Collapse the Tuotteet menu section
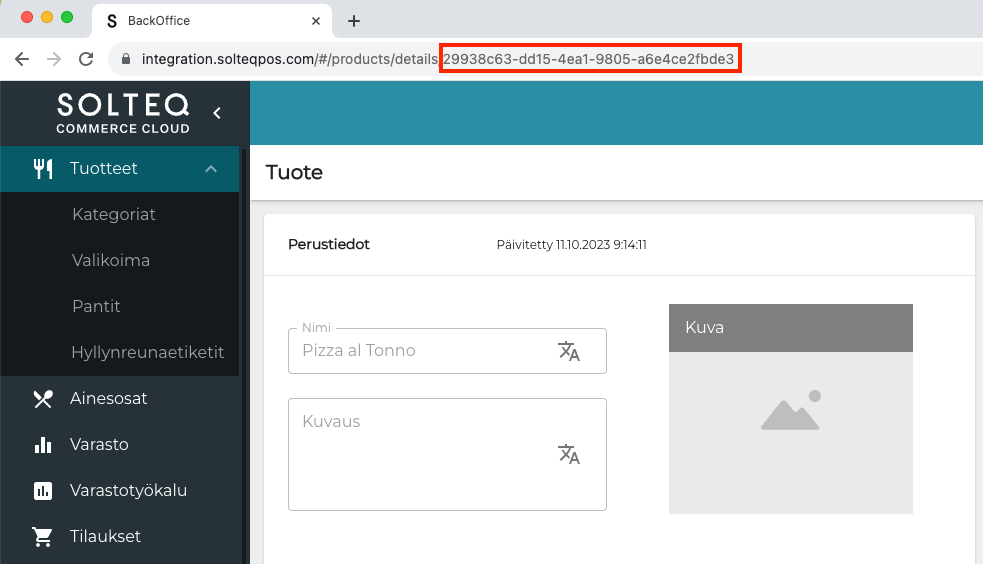Image resolution: width=983 pixels, height=564 pixels. pos(211,169)
